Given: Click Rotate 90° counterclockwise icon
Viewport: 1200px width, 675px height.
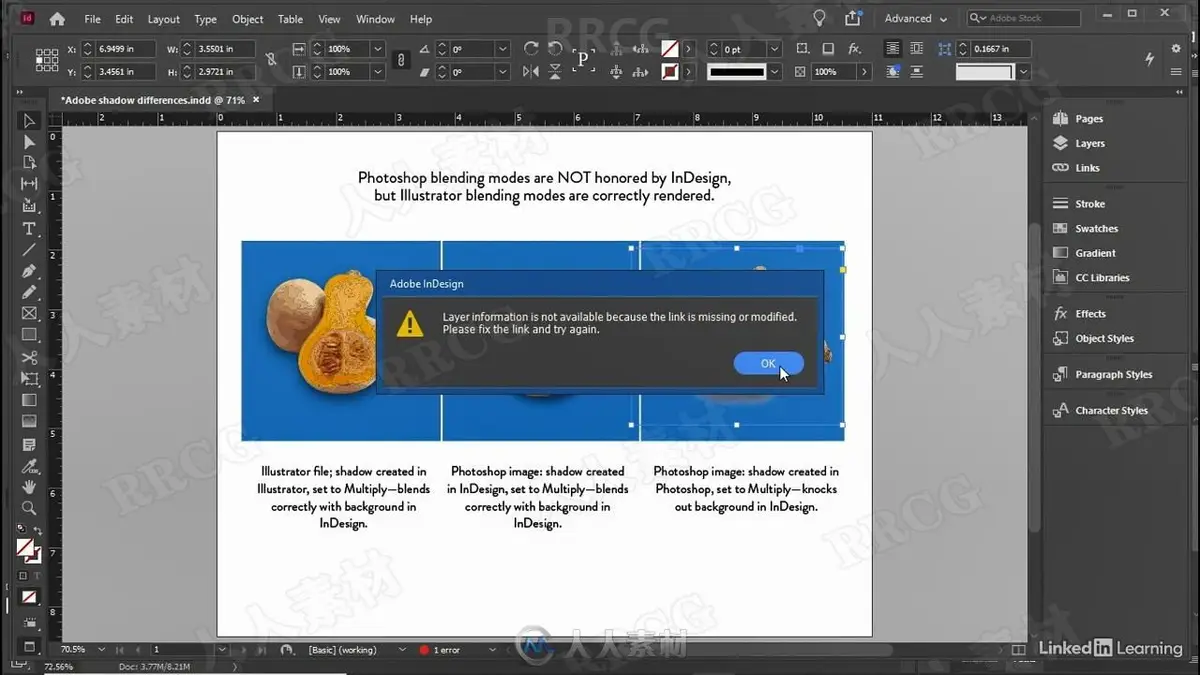Looking at the screenshot, I should (555, 48).
